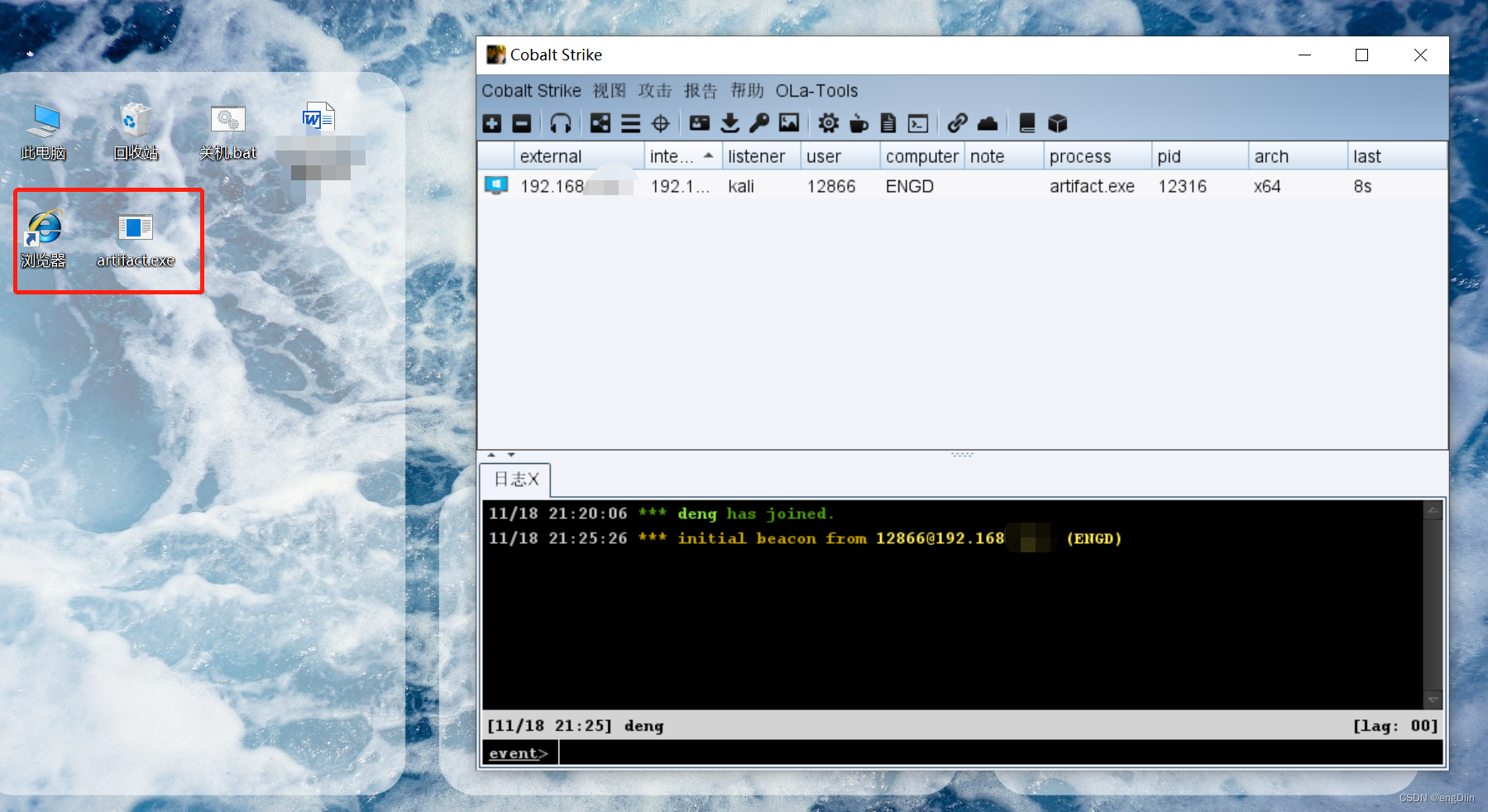
Task: Select the 日志X tab
Action: tap(516, 480)
